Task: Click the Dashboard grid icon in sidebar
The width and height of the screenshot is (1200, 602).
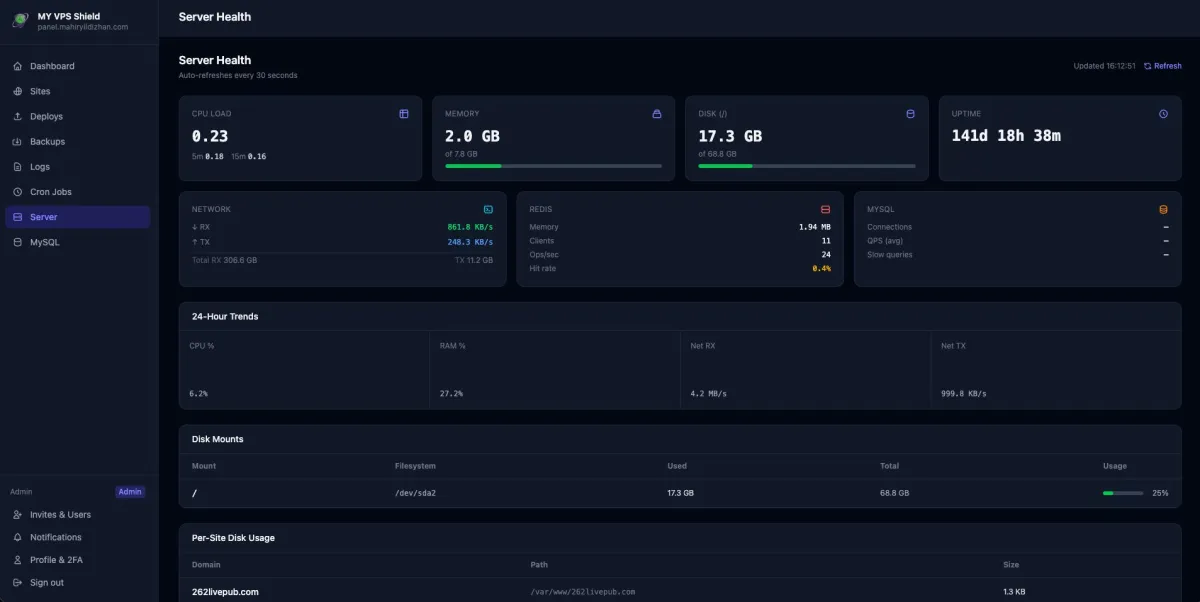Action: tap(18, 66)
